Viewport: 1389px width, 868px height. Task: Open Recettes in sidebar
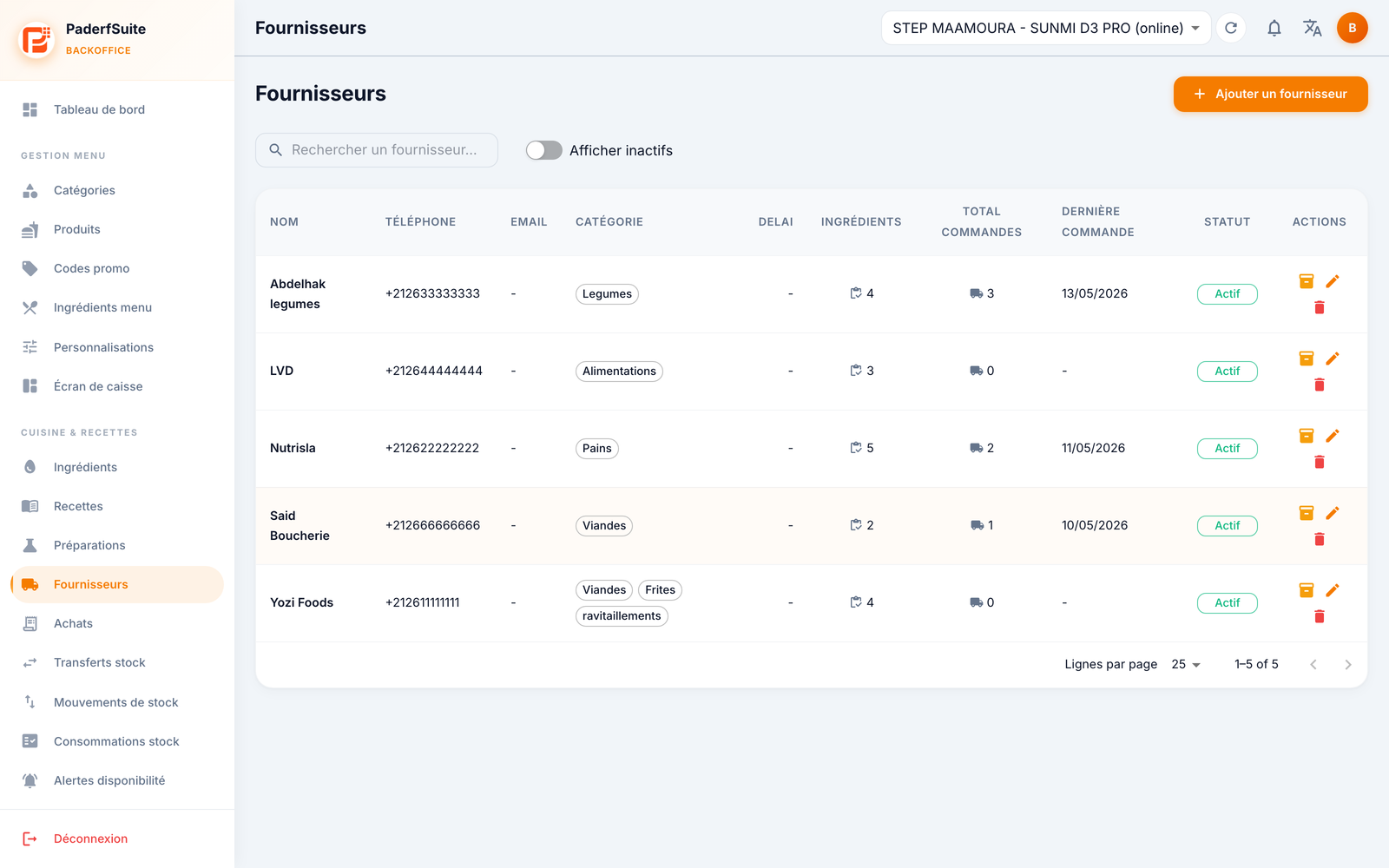(x=117, y=506)
